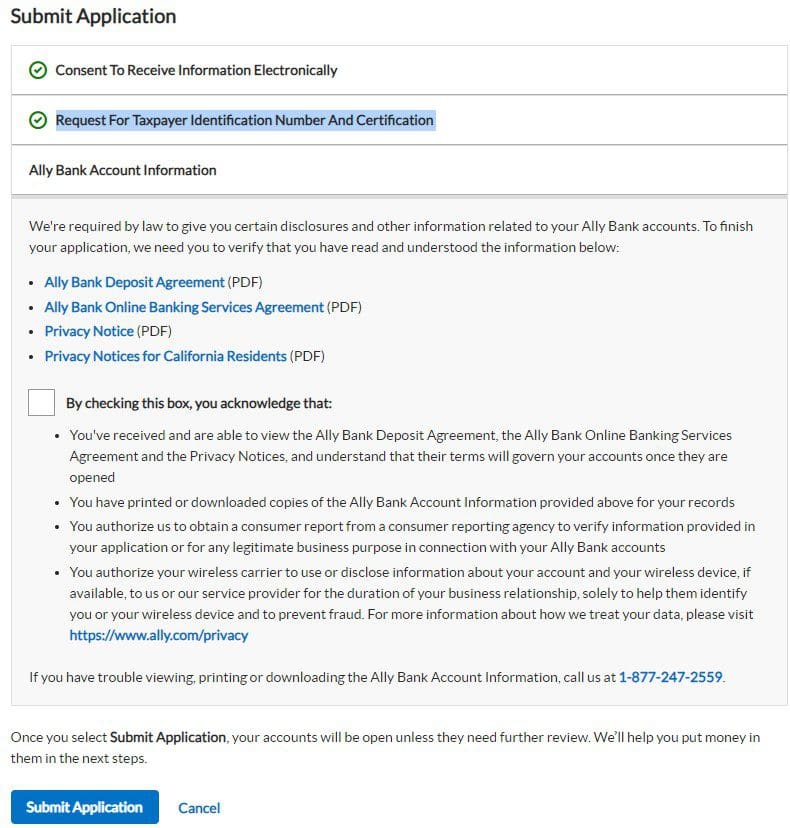Click the highlighted Taxpayer Identification heading text
This screenshot has width=790, height=828.
242,119
